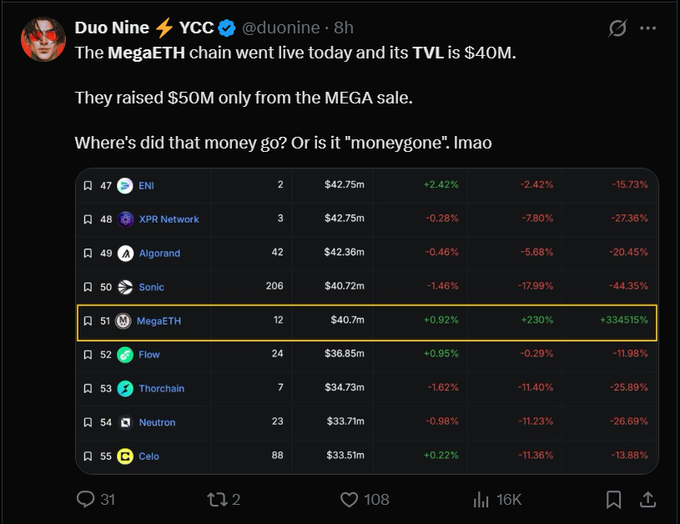Like the tweet with heart icon
Image resolution: width=680 pixels, height=524 pixels.
point(349,499)
